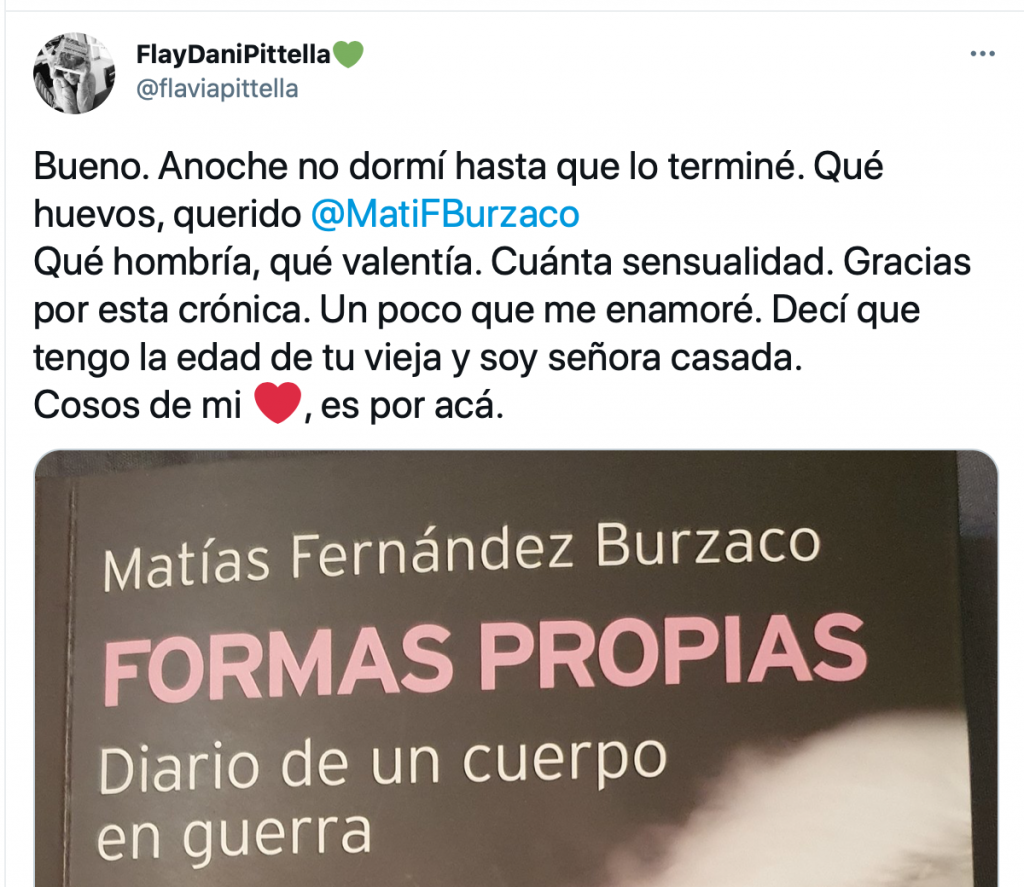Click the red heart emoji in the tweet
Screen dimensions: 1024x887
pyautogui.click(x=278, y=404)
